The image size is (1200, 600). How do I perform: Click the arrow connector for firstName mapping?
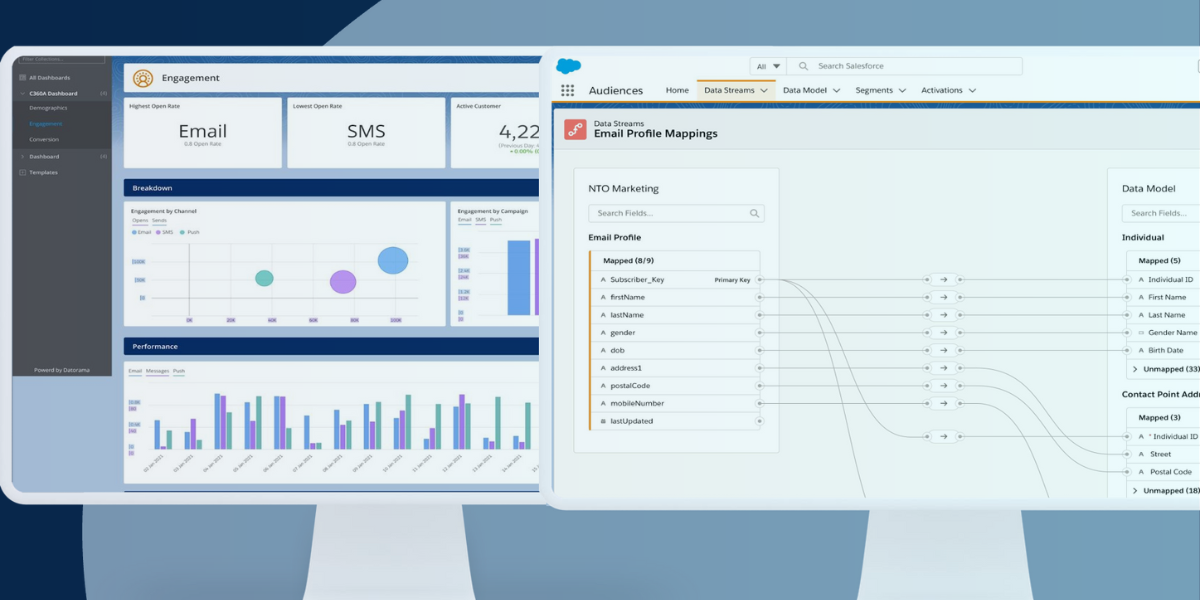pos(942,297)
